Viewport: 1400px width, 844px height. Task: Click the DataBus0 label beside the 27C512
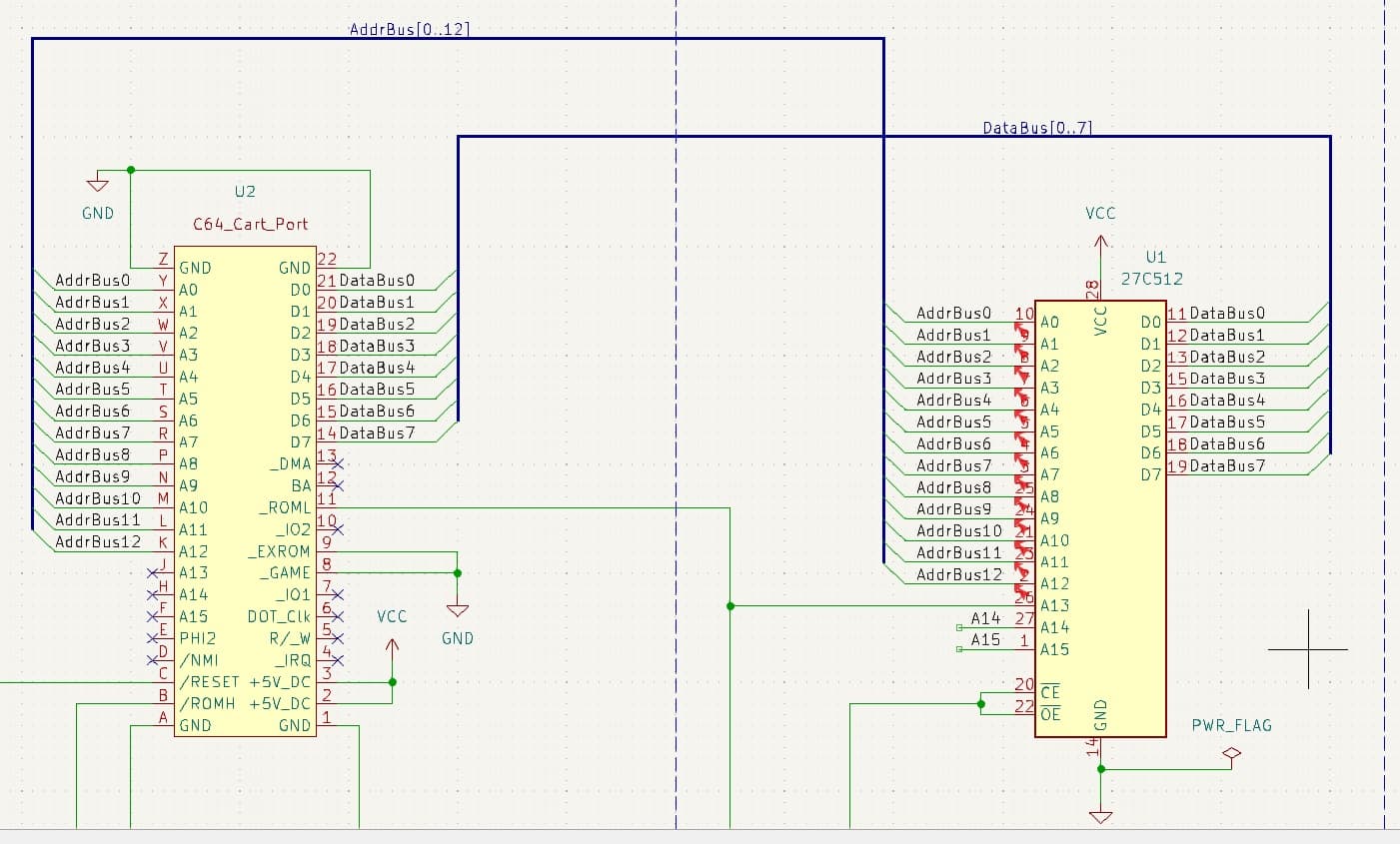1224,313
